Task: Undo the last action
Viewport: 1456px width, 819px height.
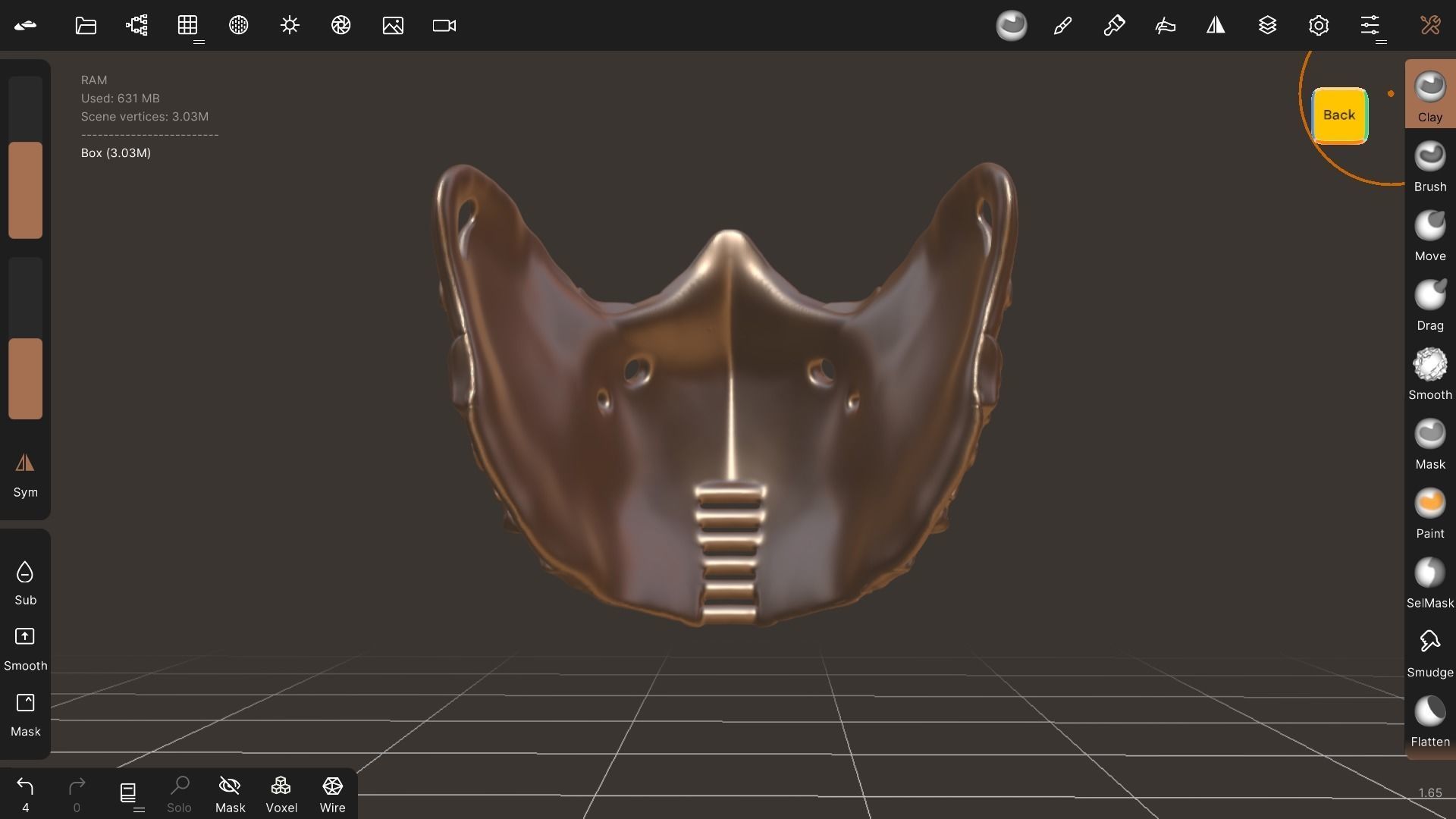Action: tap(25, 794)
